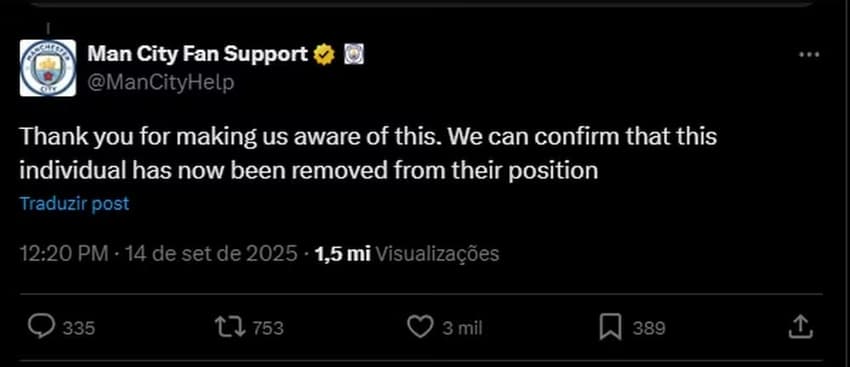The width and height of the screenshot is (850, 367).
Task: Like the post with heart icon
Action: (420, 327)
